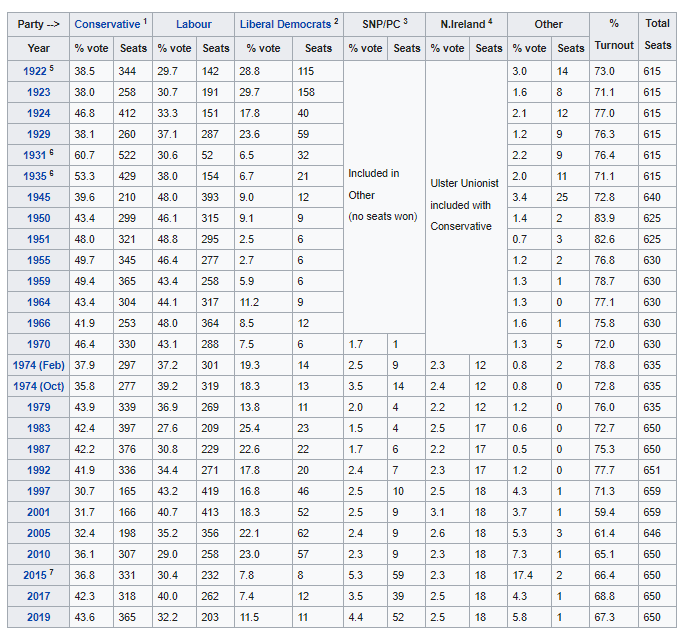Open the 1955 election link
This screenshot has width=689, height=638.
(x=39, y=260)
